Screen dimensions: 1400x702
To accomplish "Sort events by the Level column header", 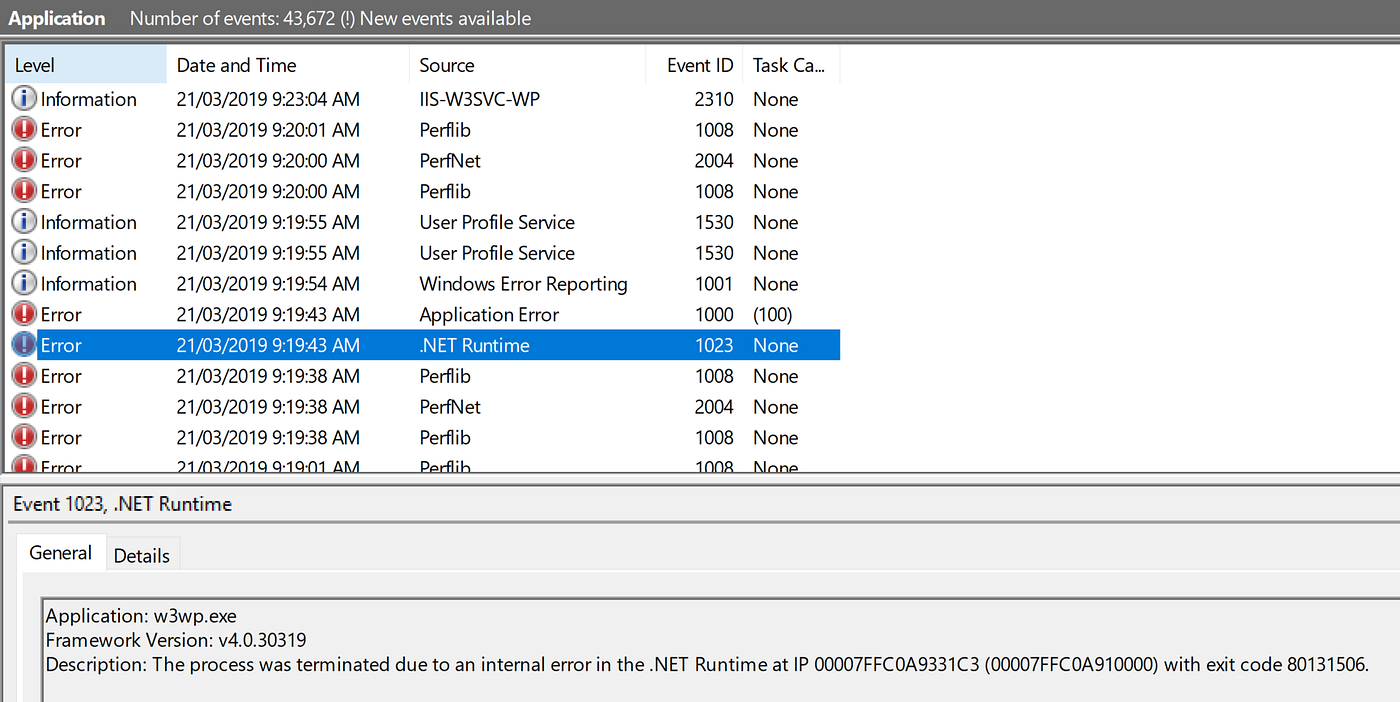I will point(86,65).
